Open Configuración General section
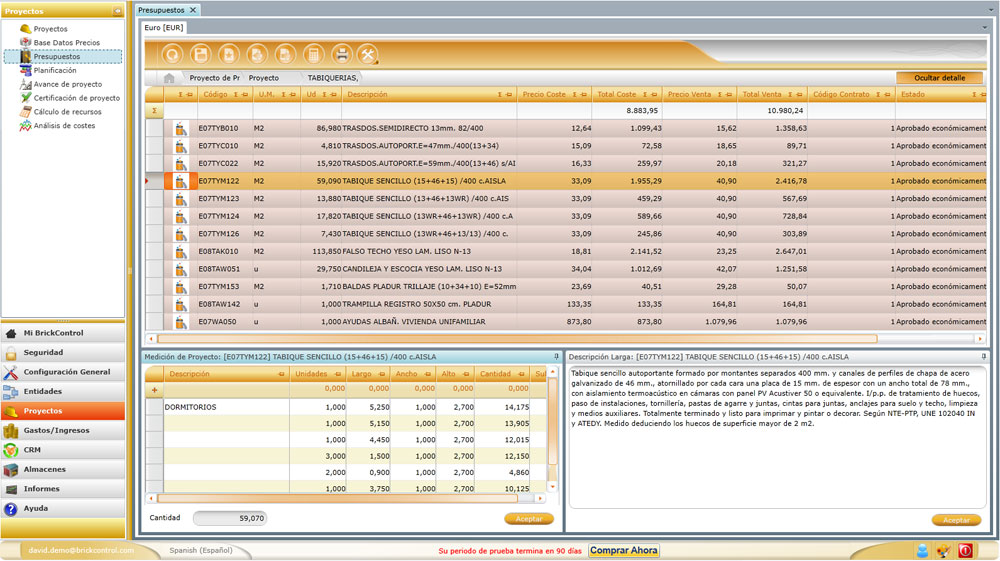Screen dimensions: 1000x561 (63, 372)
